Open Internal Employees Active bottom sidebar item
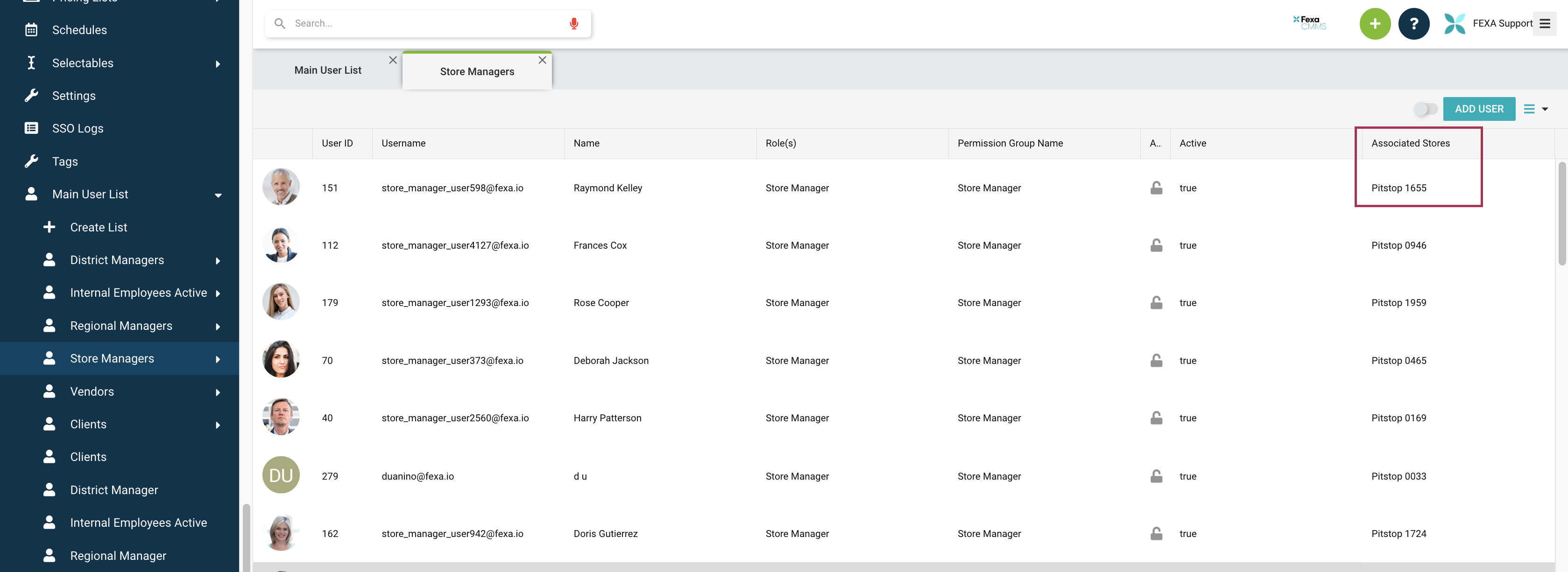This screenshot has height=572, width=1568. tap(120, 523)
